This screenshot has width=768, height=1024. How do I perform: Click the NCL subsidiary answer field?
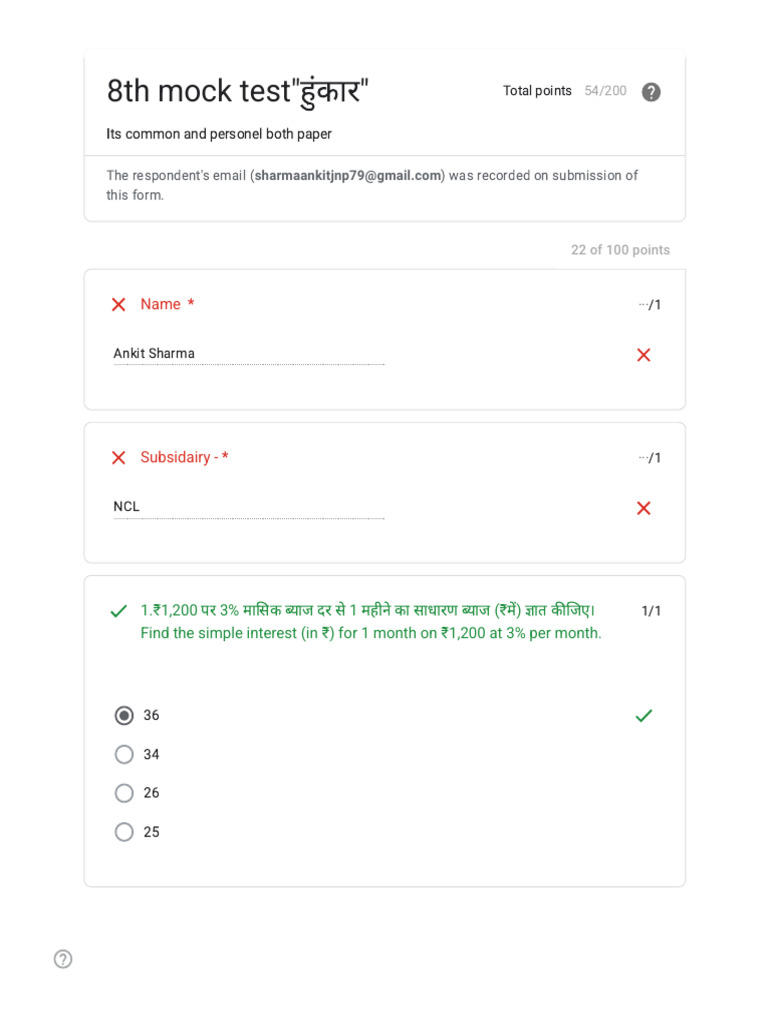coord(248,507)
